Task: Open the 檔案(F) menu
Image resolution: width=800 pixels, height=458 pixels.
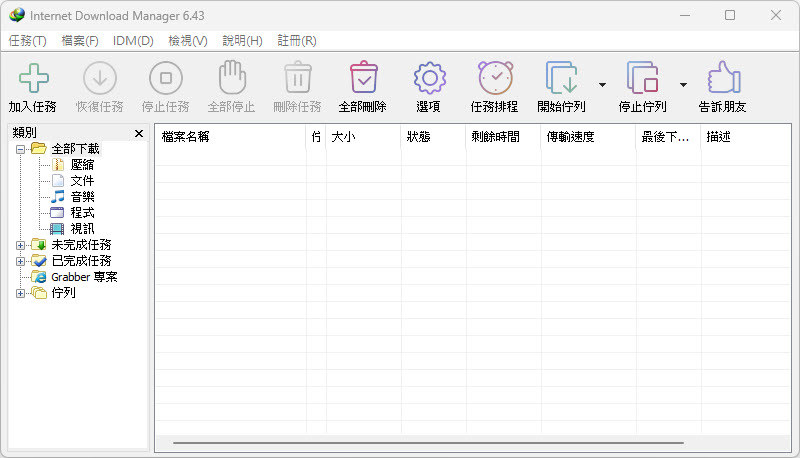Action: click(80, 40)
